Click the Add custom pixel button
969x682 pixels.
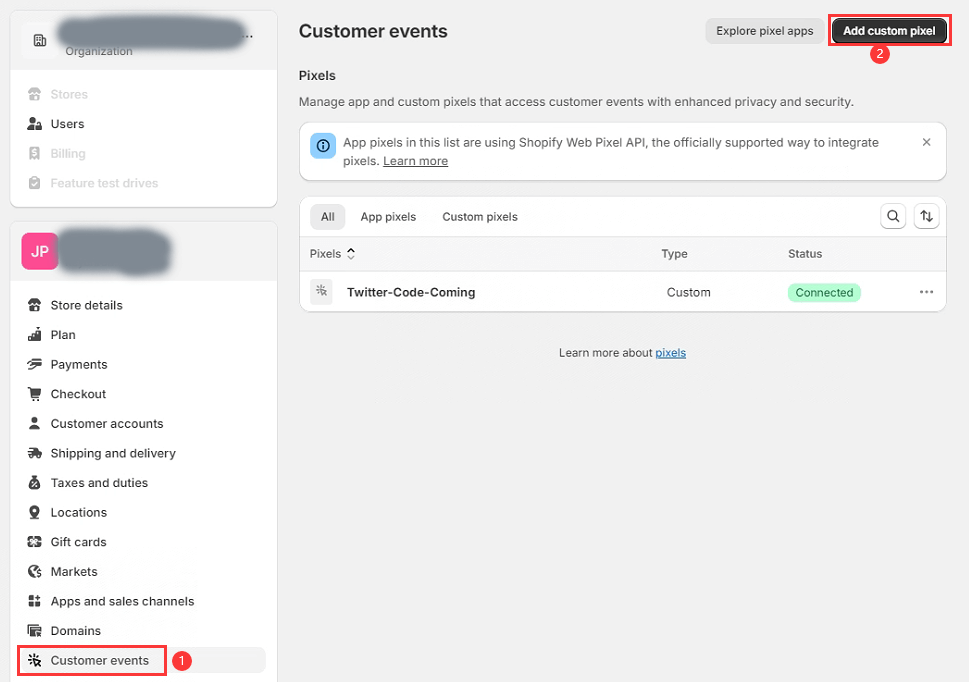point(889,31)
